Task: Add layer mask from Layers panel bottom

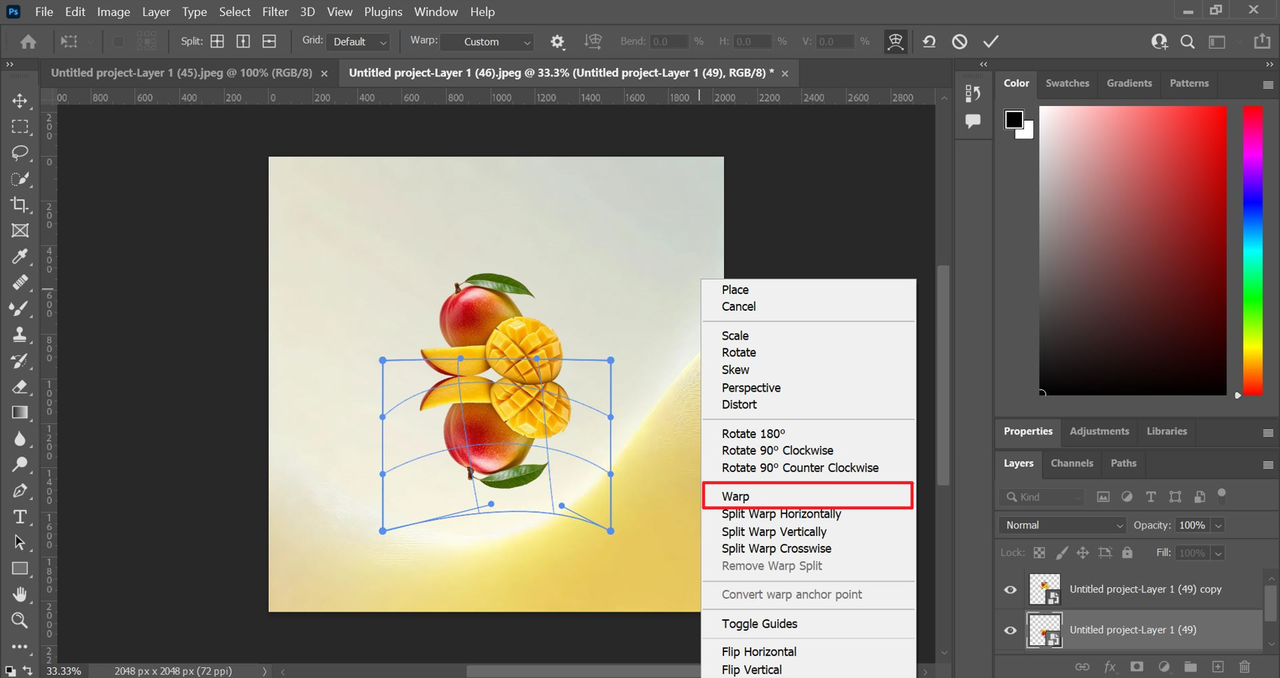Action: (1136, 666)
